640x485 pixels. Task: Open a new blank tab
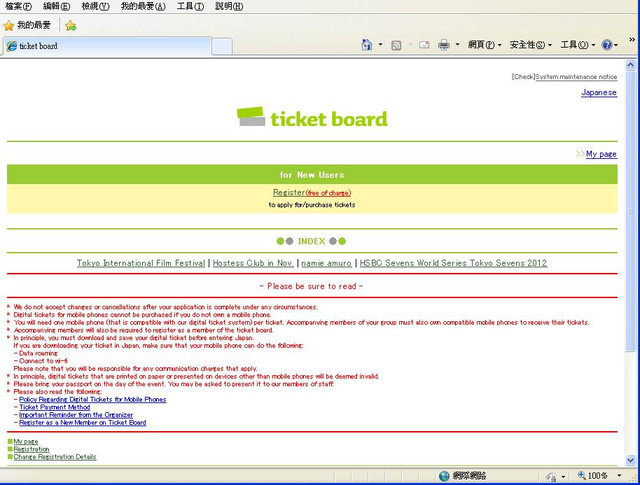pyautogui.click(x=222, y=47)
